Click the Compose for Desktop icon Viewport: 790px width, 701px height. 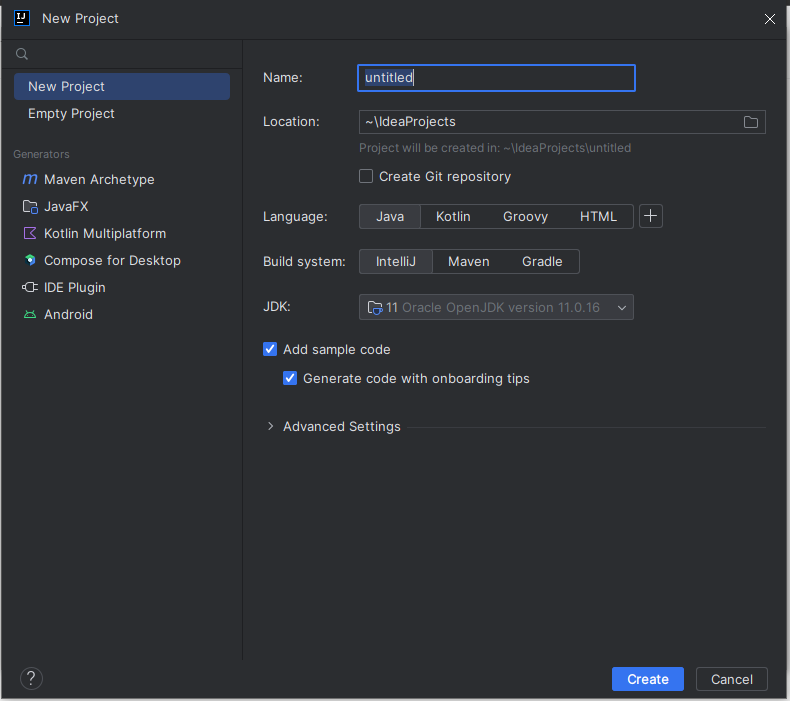click(x=30, y=260)
